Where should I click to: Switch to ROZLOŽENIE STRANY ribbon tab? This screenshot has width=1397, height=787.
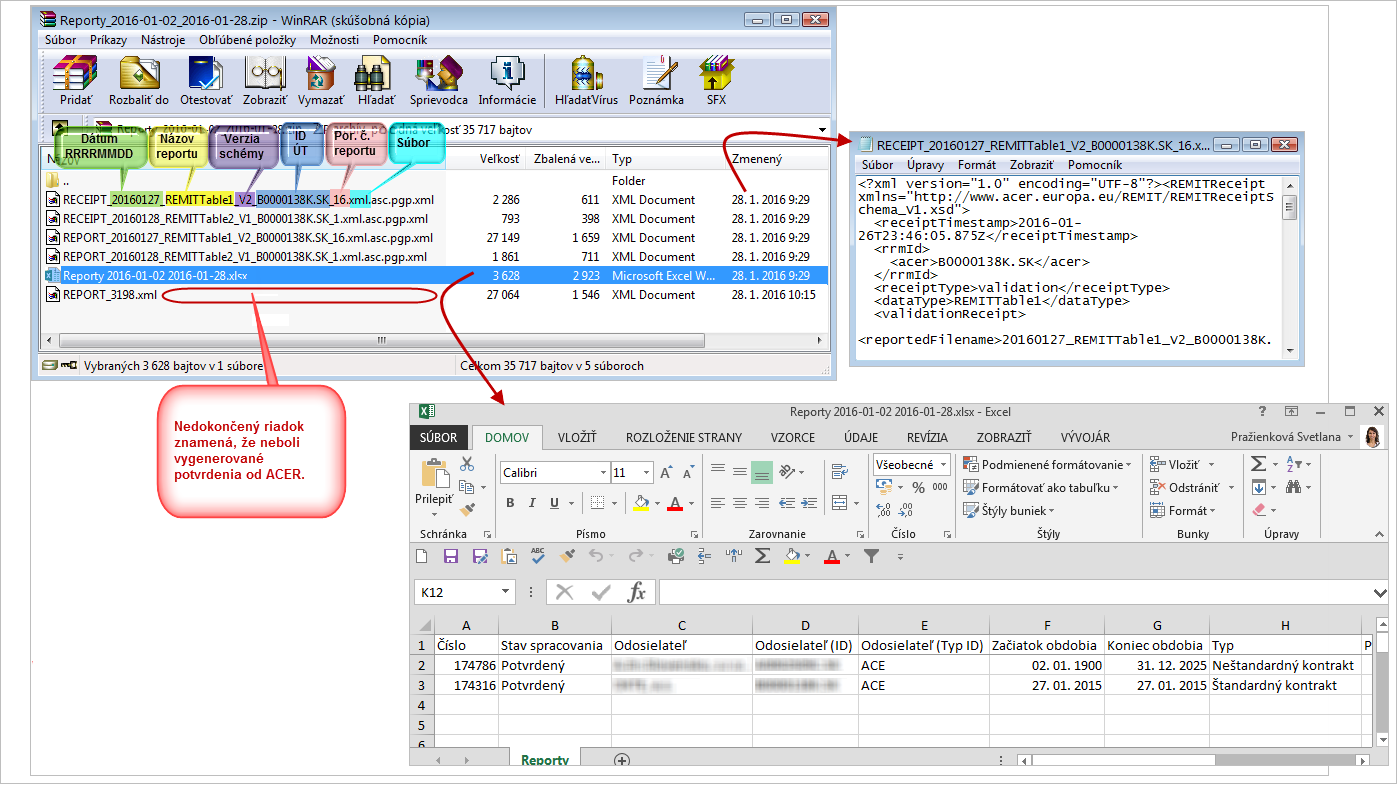[x=684, y=438]
